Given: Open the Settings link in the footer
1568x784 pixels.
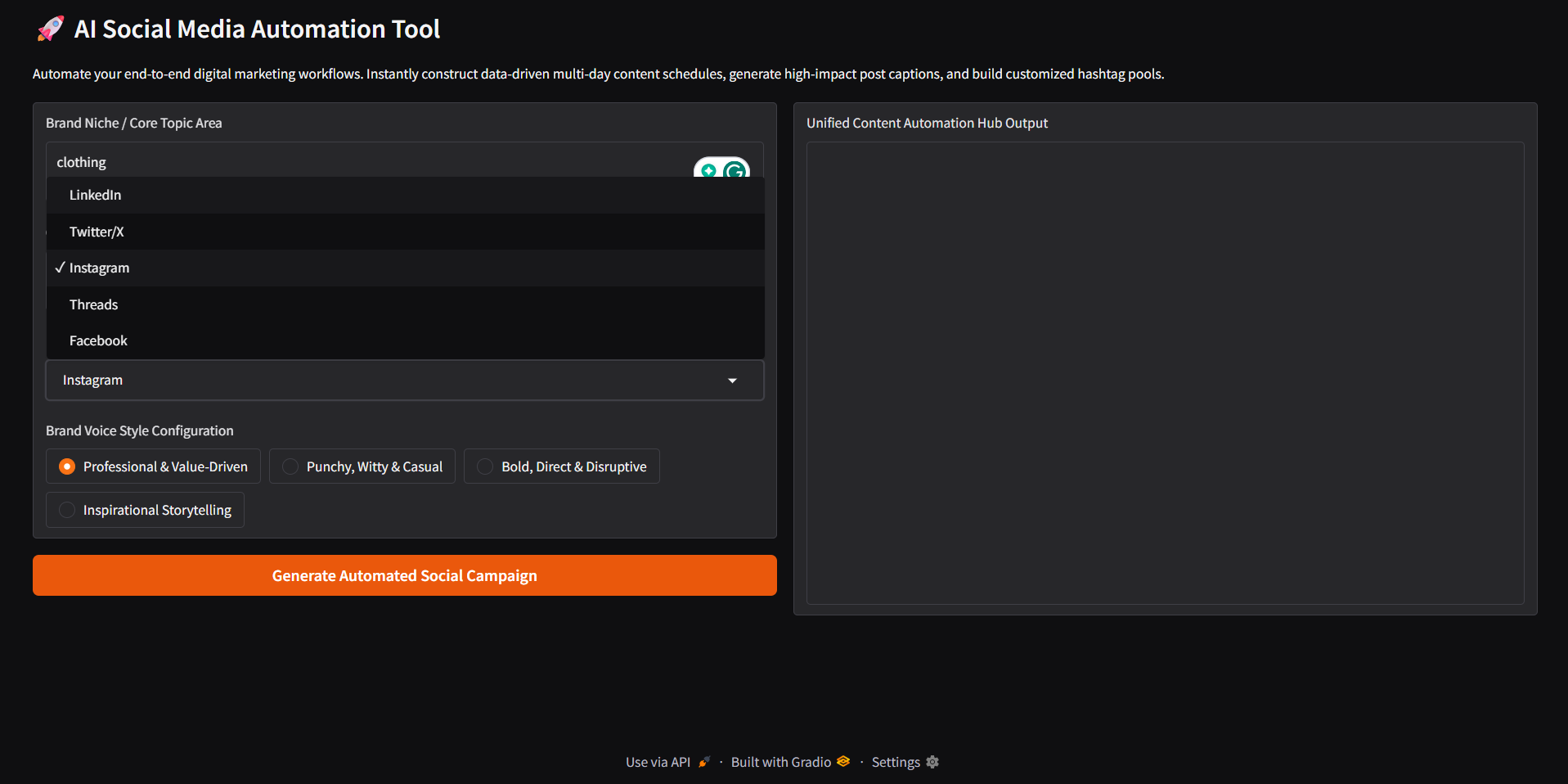Looking at the screenshot, I should tap(905, 762).
